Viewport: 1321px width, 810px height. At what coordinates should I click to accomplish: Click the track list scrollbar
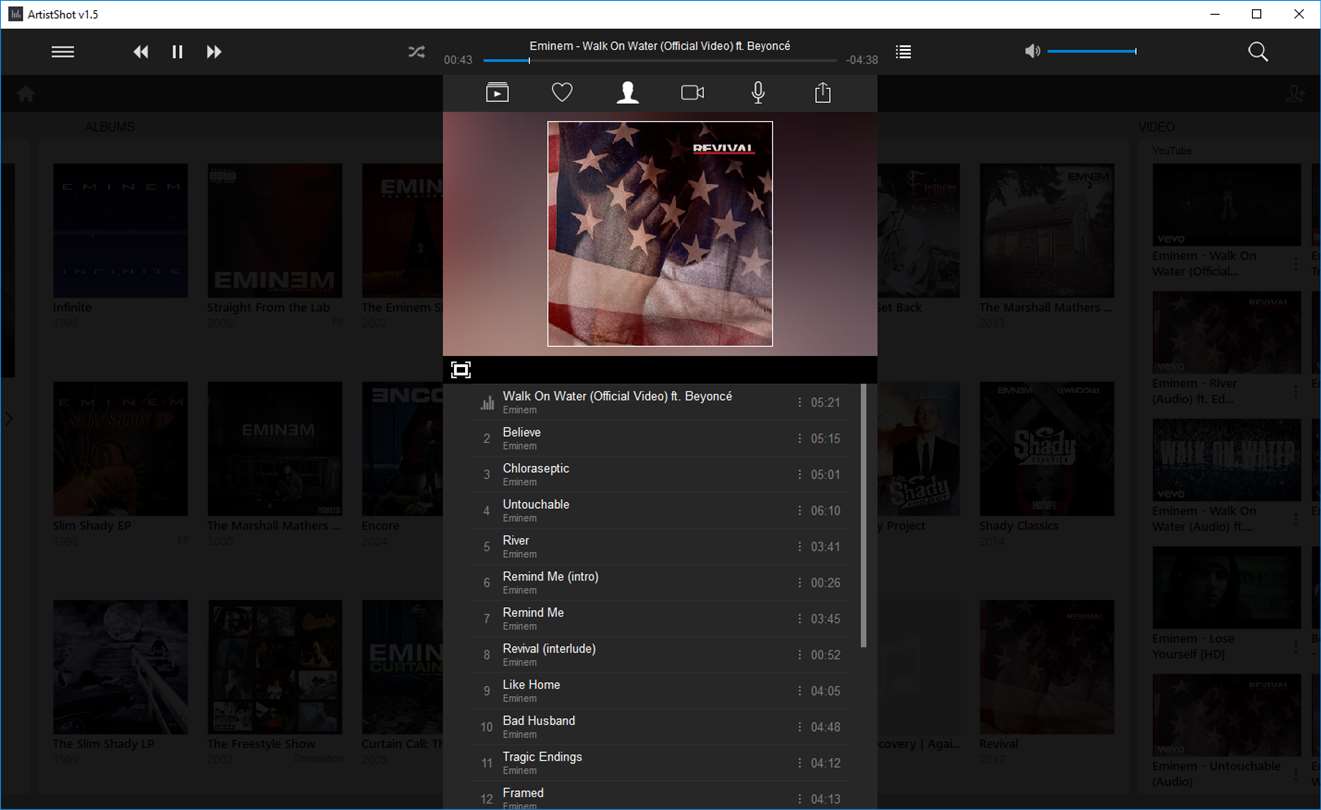[863, 515]
